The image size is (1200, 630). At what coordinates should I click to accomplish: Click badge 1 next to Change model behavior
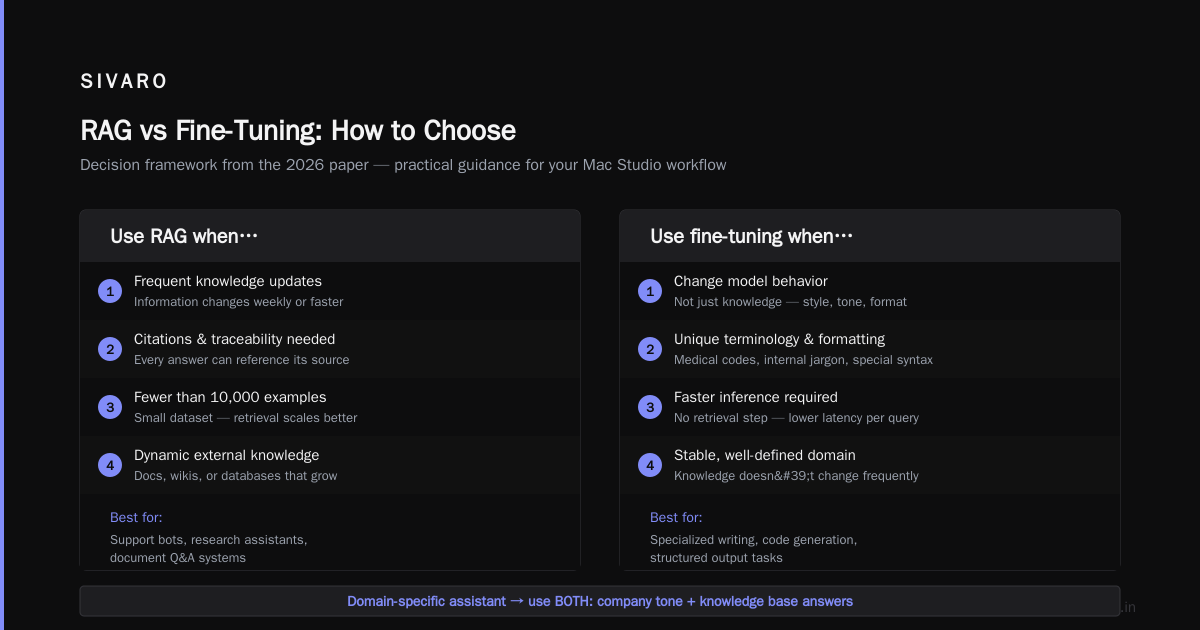pyautogui.click(x=650, y=291)
